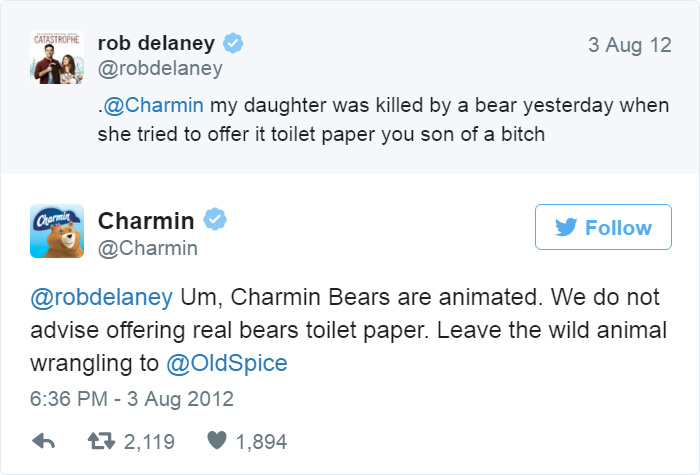View the 1,894 likes count
The height and width of the screenshot is (475, 700).
coord(261,442)
